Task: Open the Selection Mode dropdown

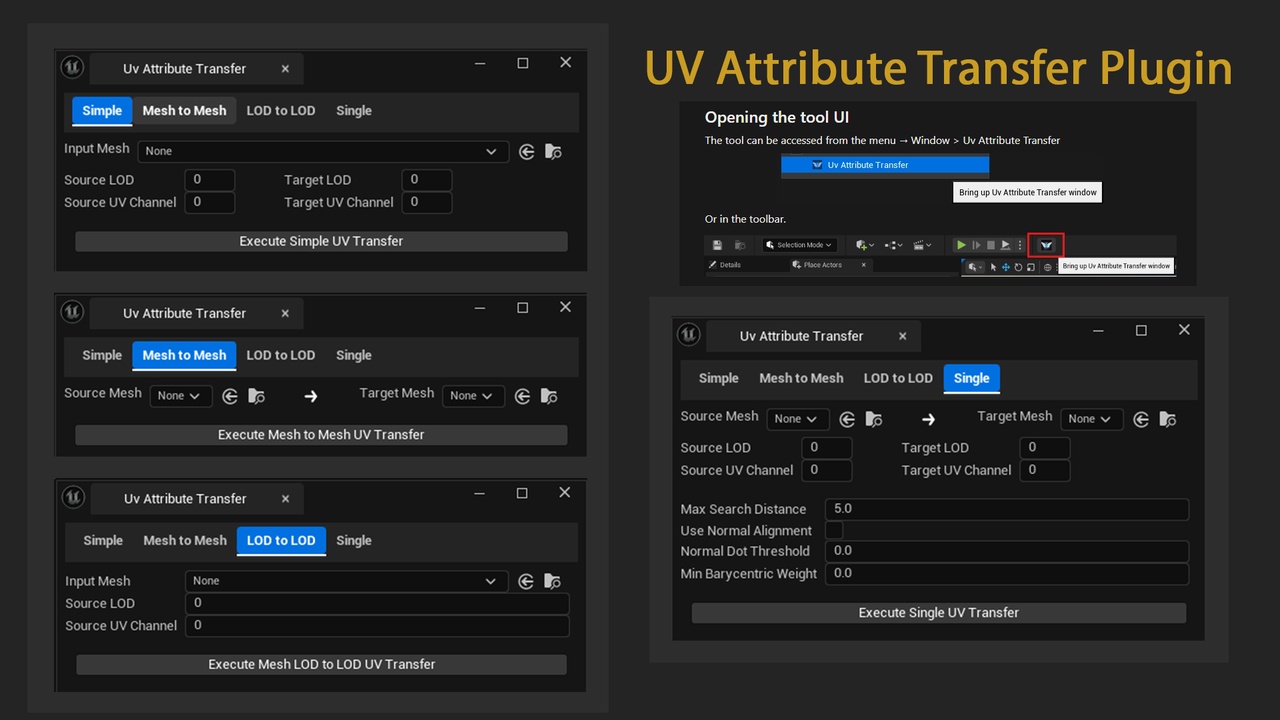Action: tap(800, 245)
